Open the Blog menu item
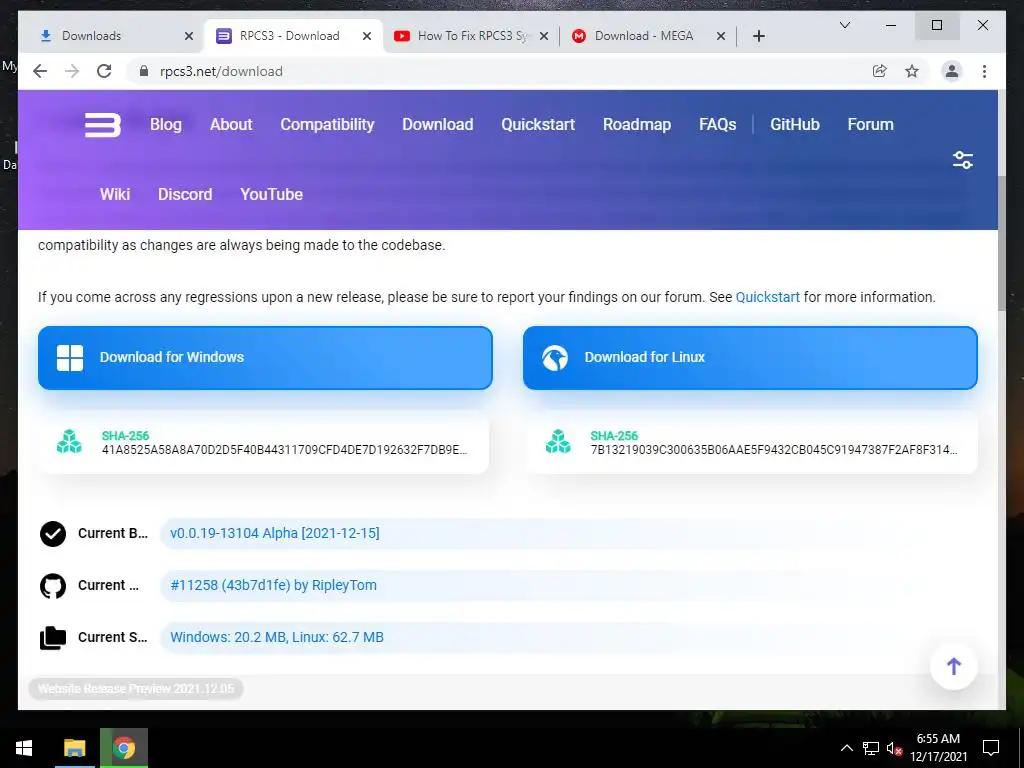 [x=166, y=125]
